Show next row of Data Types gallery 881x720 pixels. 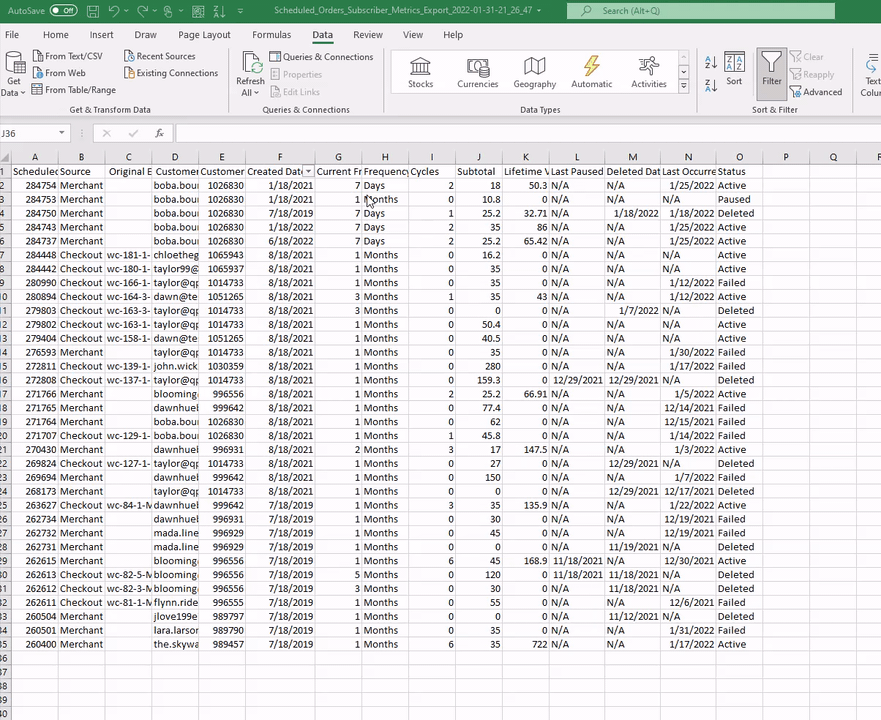pos(684,72)
